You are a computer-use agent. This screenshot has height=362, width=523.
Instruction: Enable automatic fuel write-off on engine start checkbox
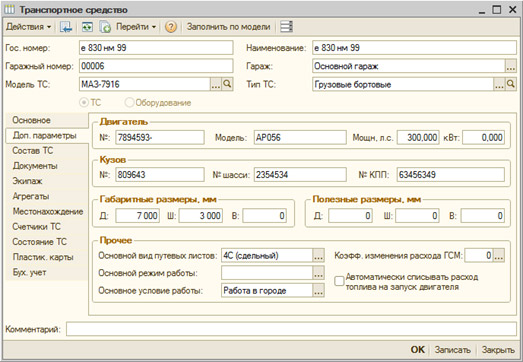339,281
